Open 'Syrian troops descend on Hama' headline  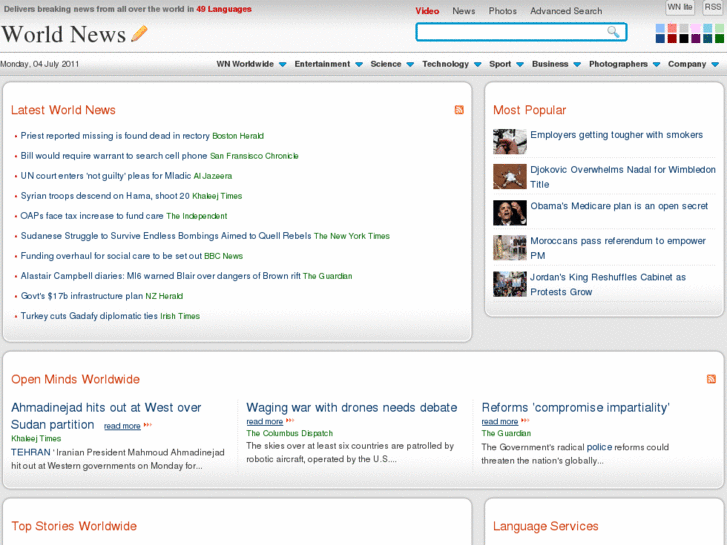click(105, 196)
